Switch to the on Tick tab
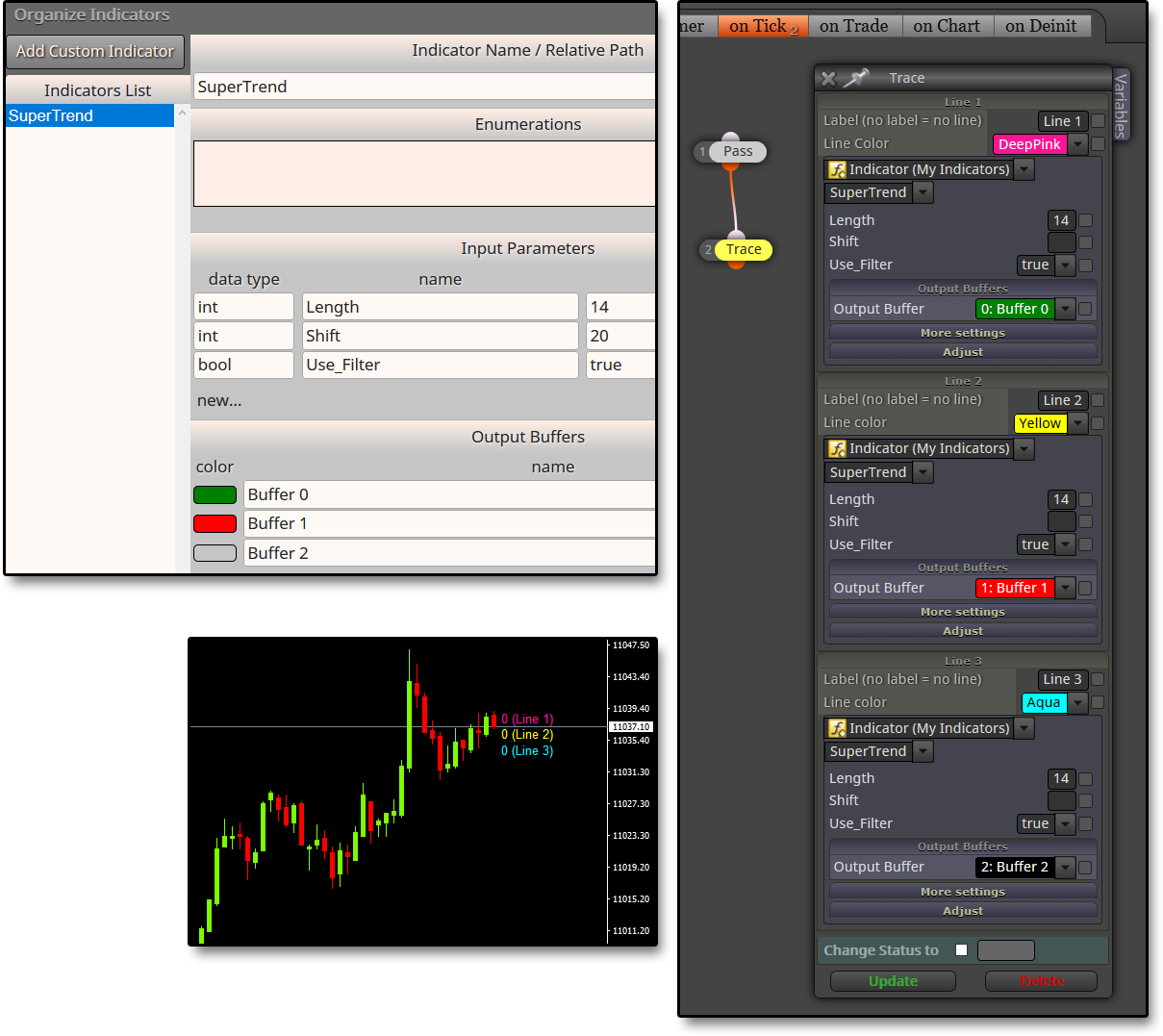Viewport: 1163px width, 1036px height. (x=764, y=26)
